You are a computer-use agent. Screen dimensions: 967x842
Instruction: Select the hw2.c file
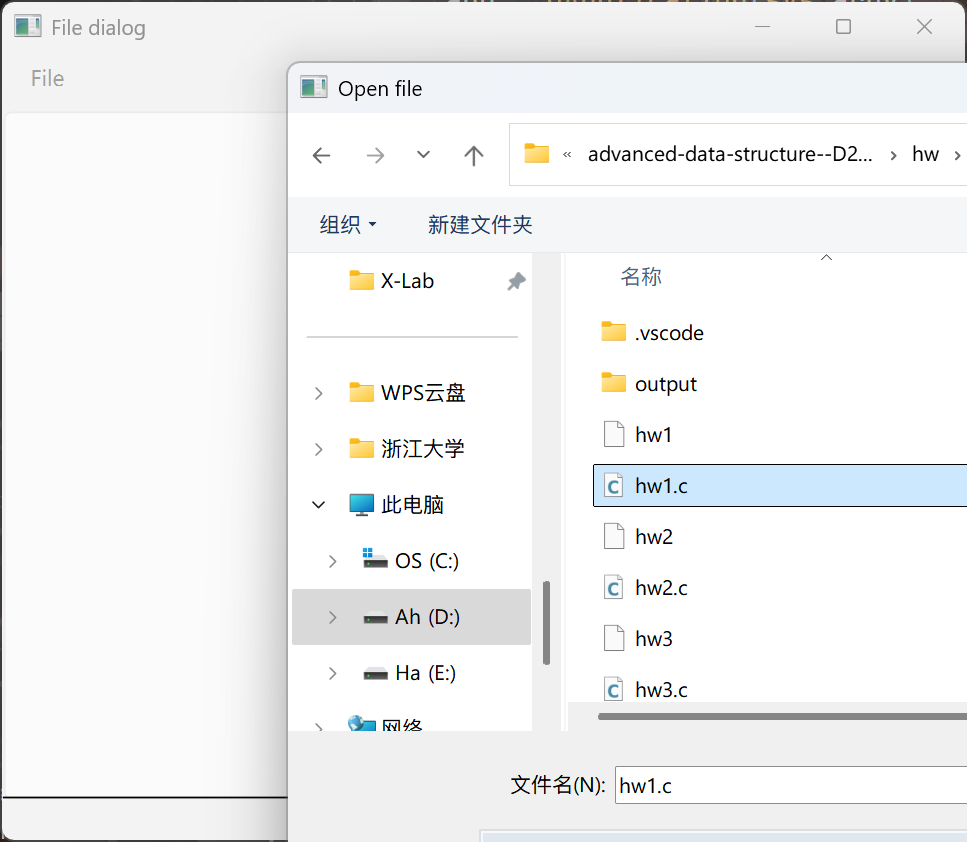(661, 588)
